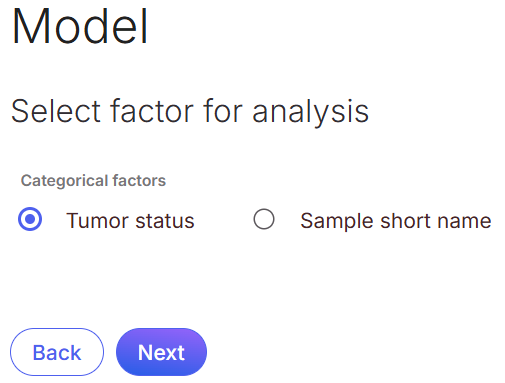Activate the outlined Back button

coord(57,352)
